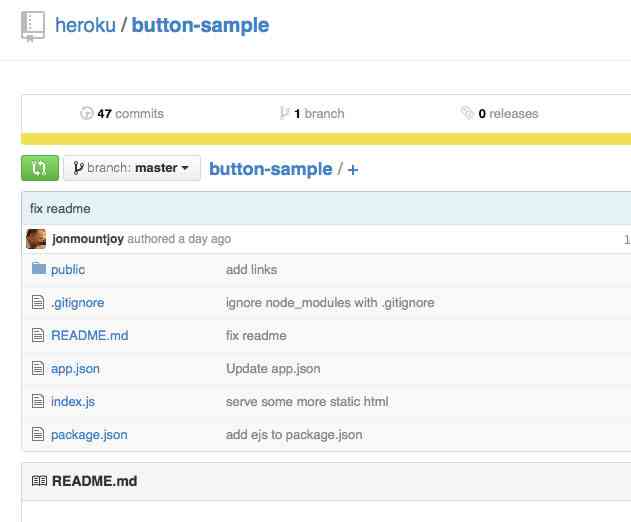Open the 'add links' commit message
The height and width of the screenshot is (522, 631).
tap(252, 270)
